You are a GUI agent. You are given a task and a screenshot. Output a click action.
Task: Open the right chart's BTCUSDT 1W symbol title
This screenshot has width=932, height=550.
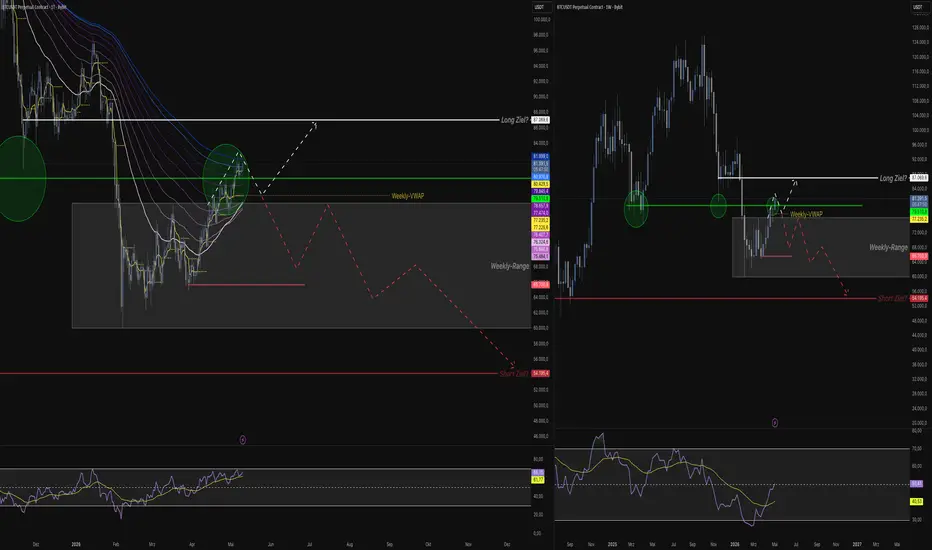[x=590, y=7]
